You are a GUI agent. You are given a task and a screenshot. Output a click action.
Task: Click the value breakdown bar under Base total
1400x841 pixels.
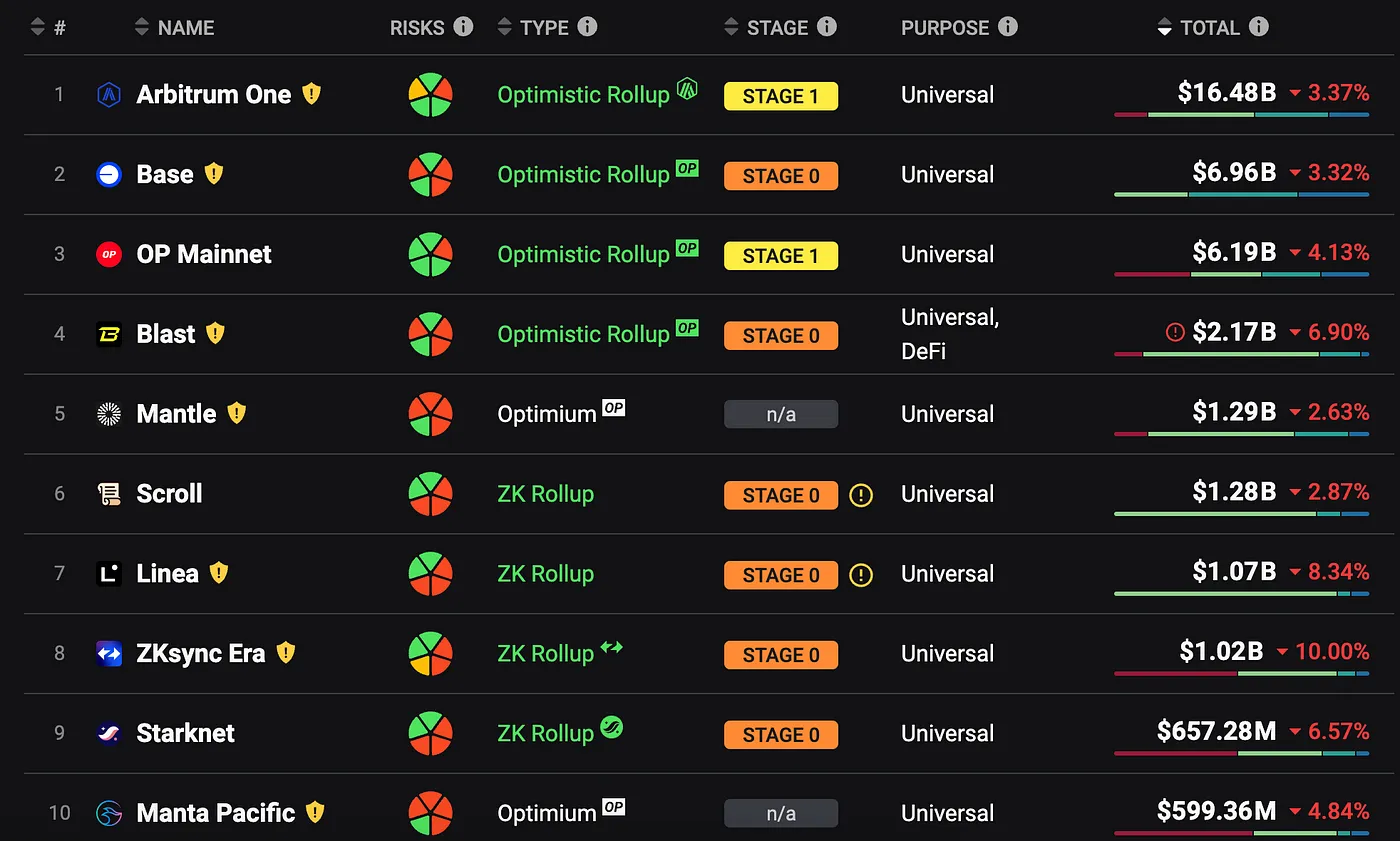coord(1241,194)
